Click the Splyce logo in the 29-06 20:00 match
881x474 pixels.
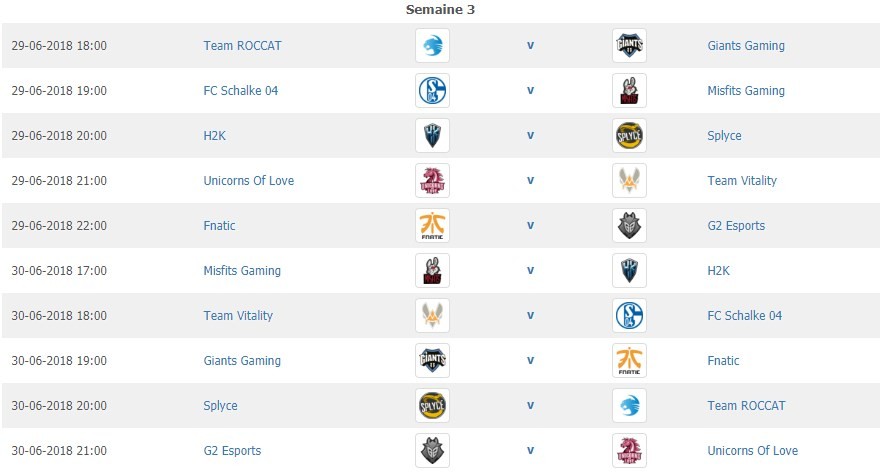point(629,135)
